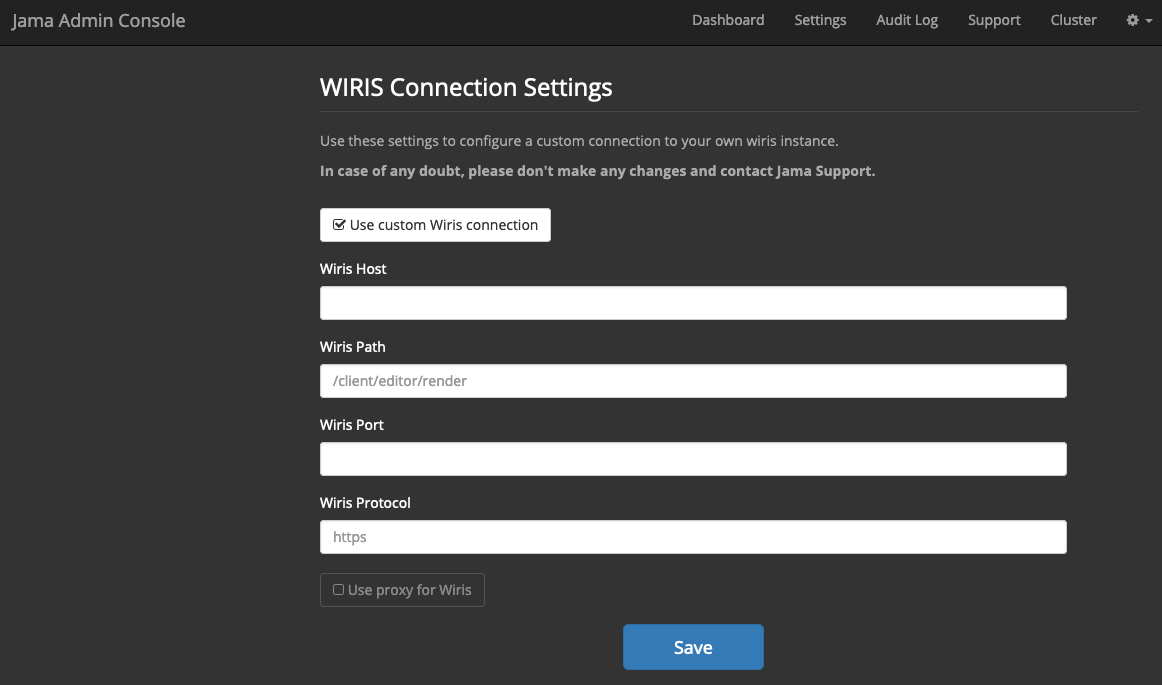This screenshot has width=1162, height=685.
Task: Click the 'Use these settings' description text
Action: click(579, 141)
